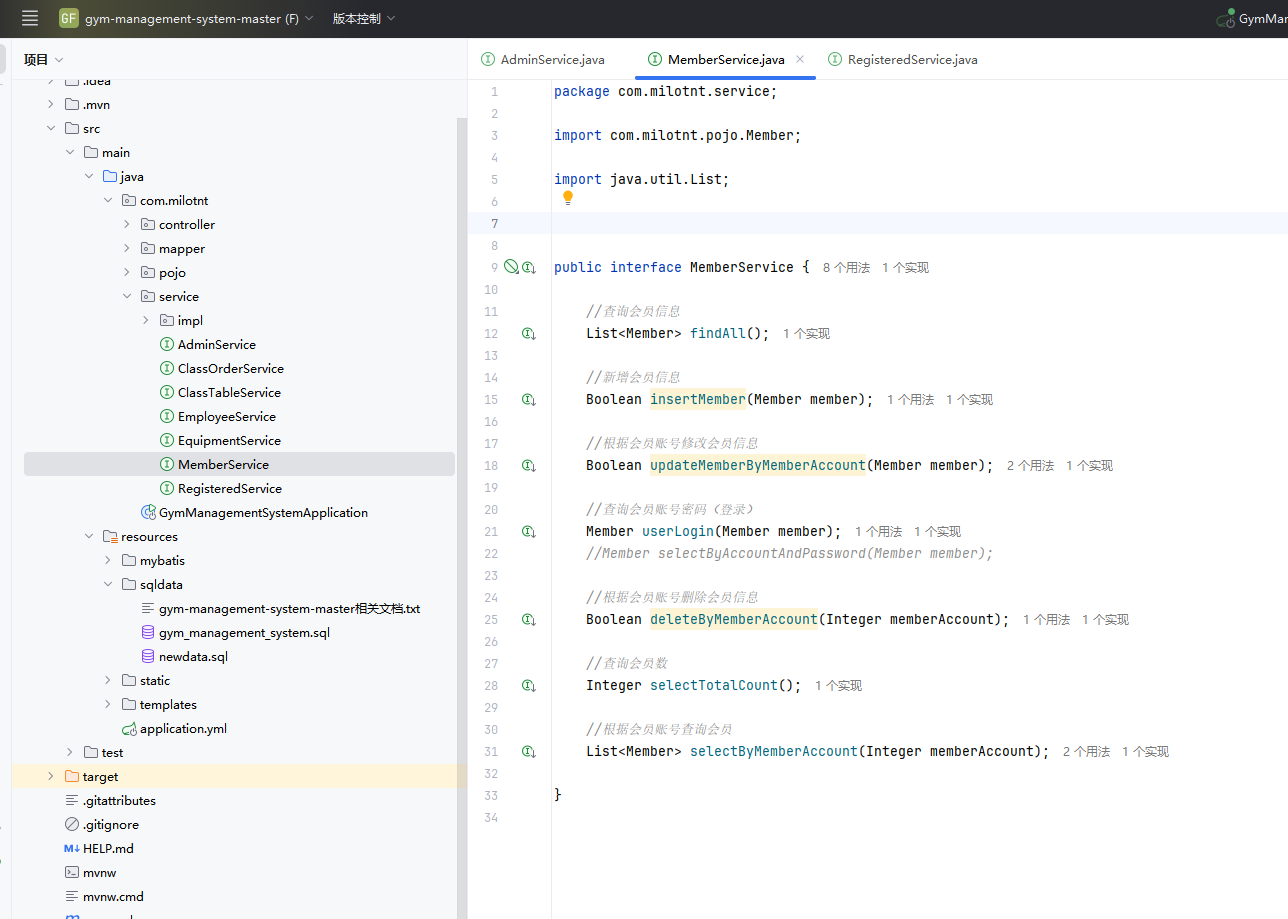The width and height of the screenshot is (1288, 919).
Task: Collapse the java source folder
Action: (x=89, y=176)
